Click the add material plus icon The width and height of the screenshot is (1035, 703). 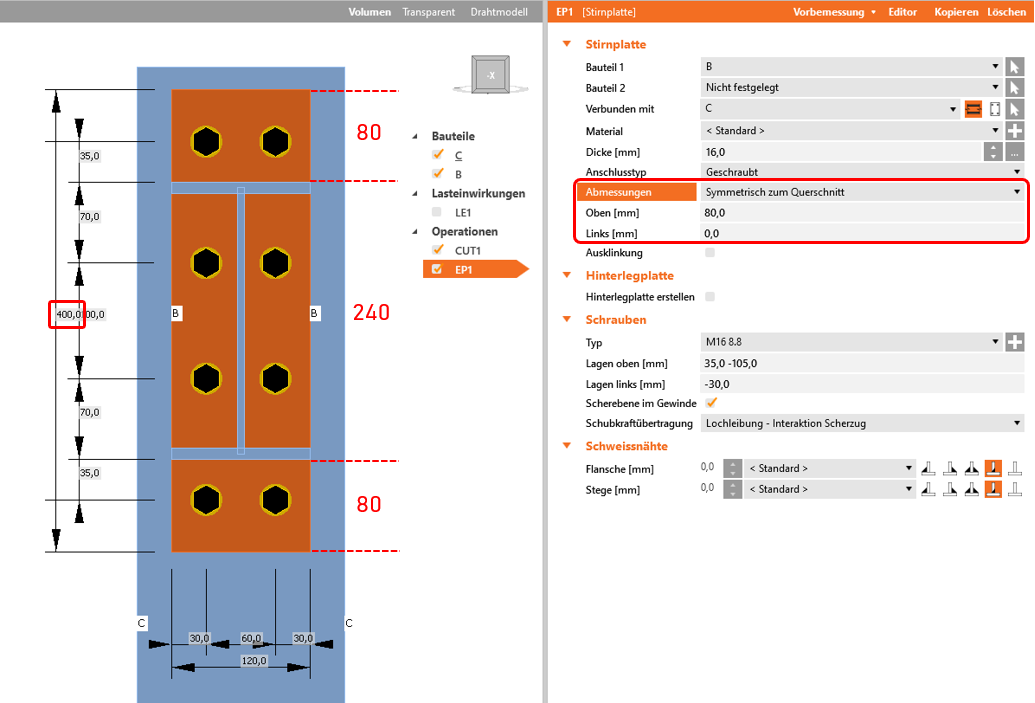pyautogui.click(x=1014, y=131)
